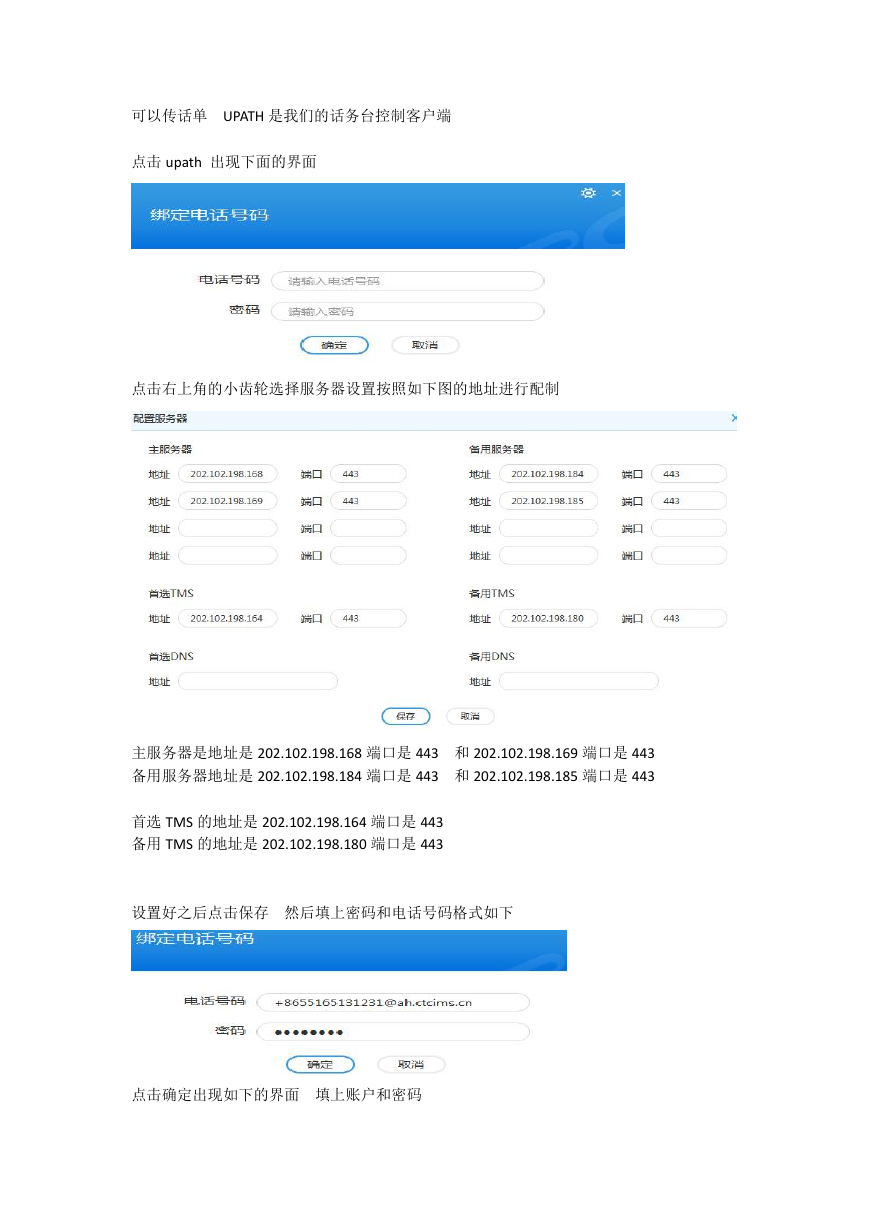Click 保存 in the server configuration dialog
Image resolution: width=869 pixels, height=1228 pixels.
406,717
